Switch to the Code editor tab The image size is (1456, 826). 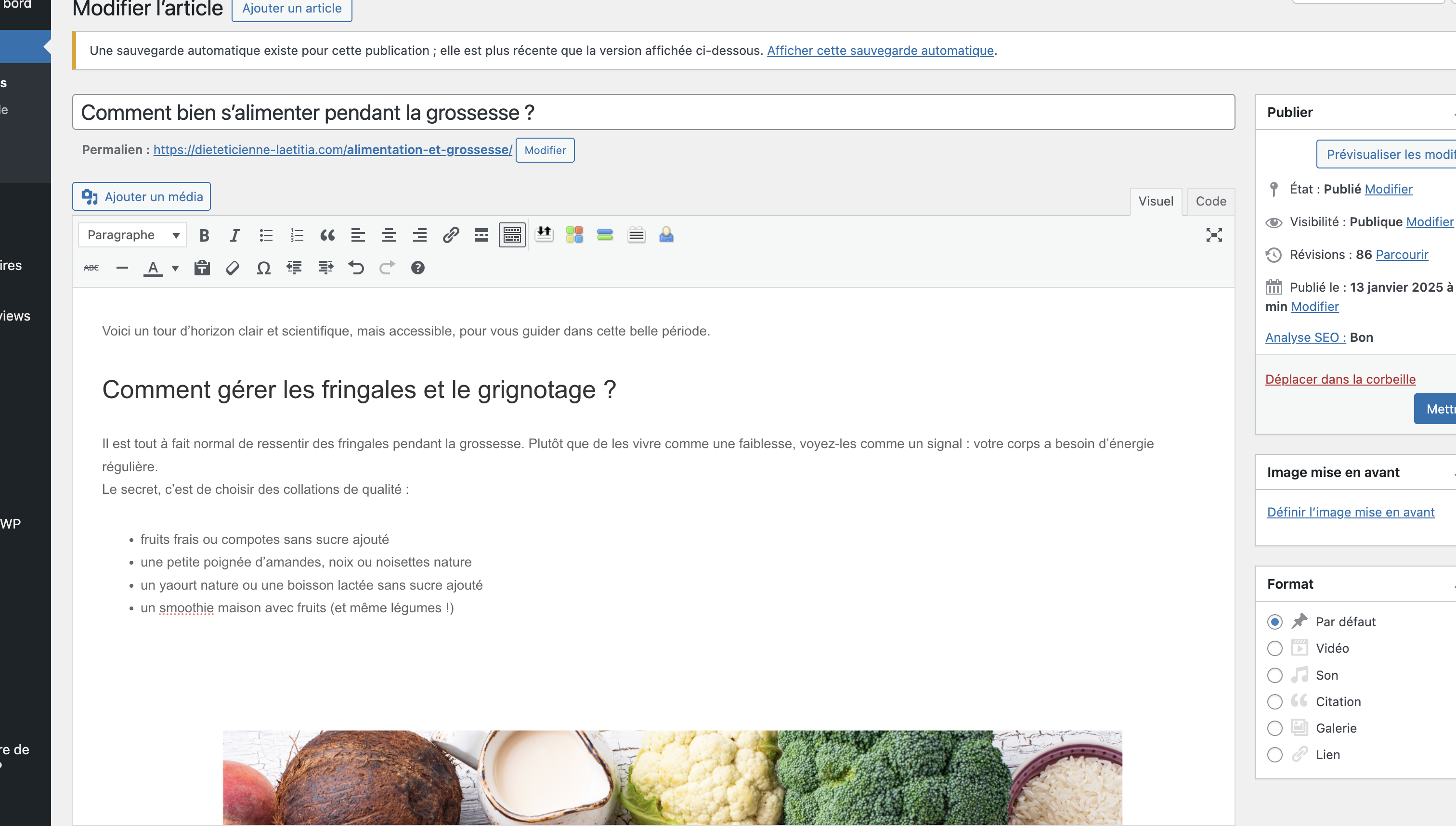pyautogui.click(x=1210, y=201)
